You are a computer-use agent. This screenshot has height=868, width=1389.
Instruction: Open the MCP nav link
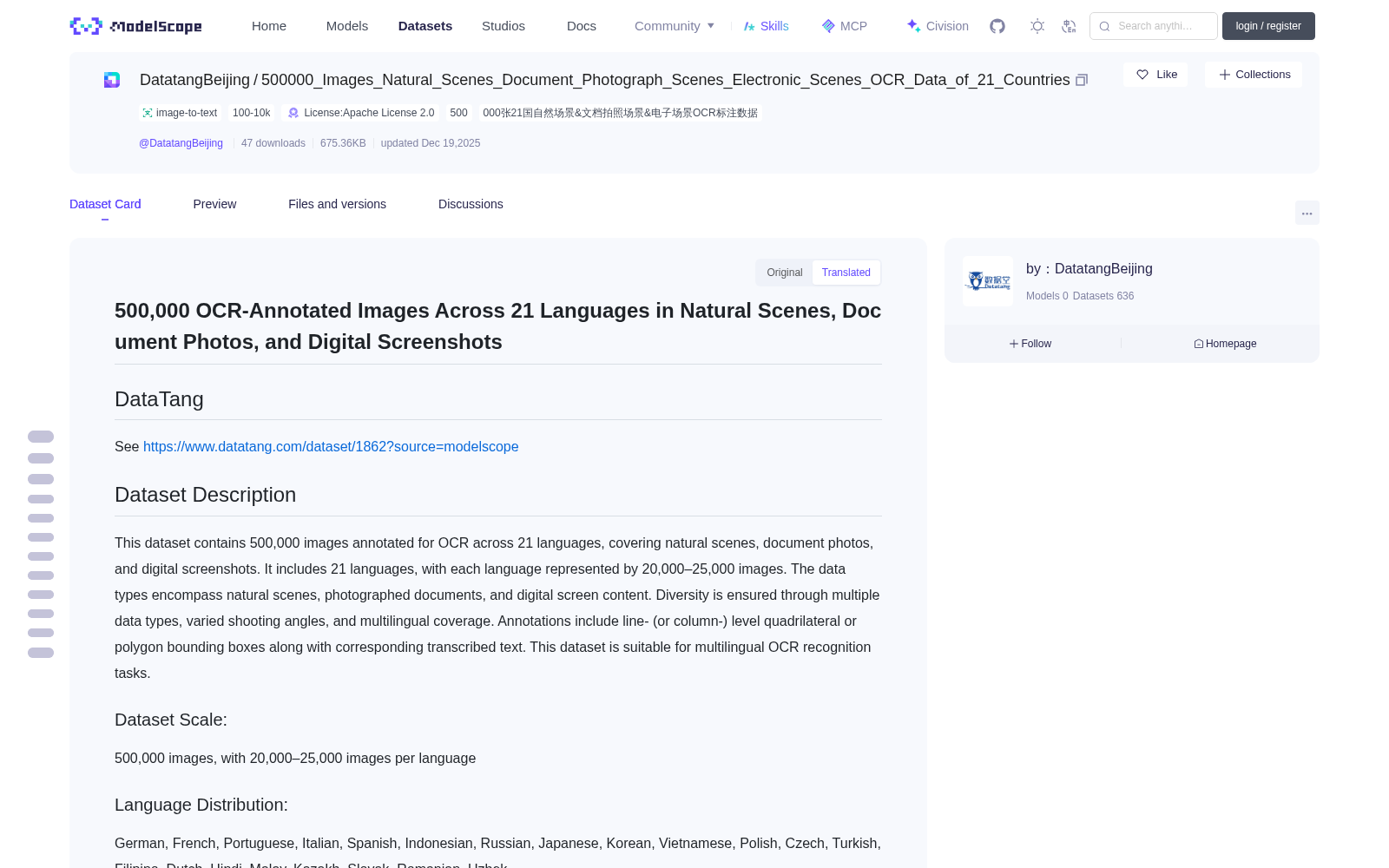pos(845,26)
